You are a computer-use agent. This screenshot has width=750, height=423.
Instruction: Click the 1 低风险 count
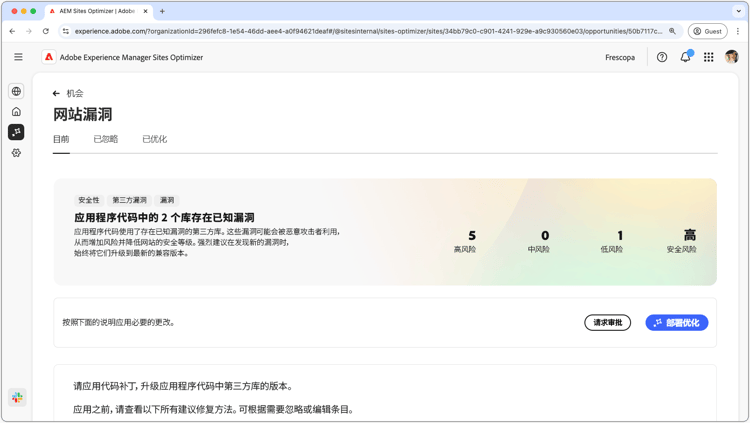[613, 241]
